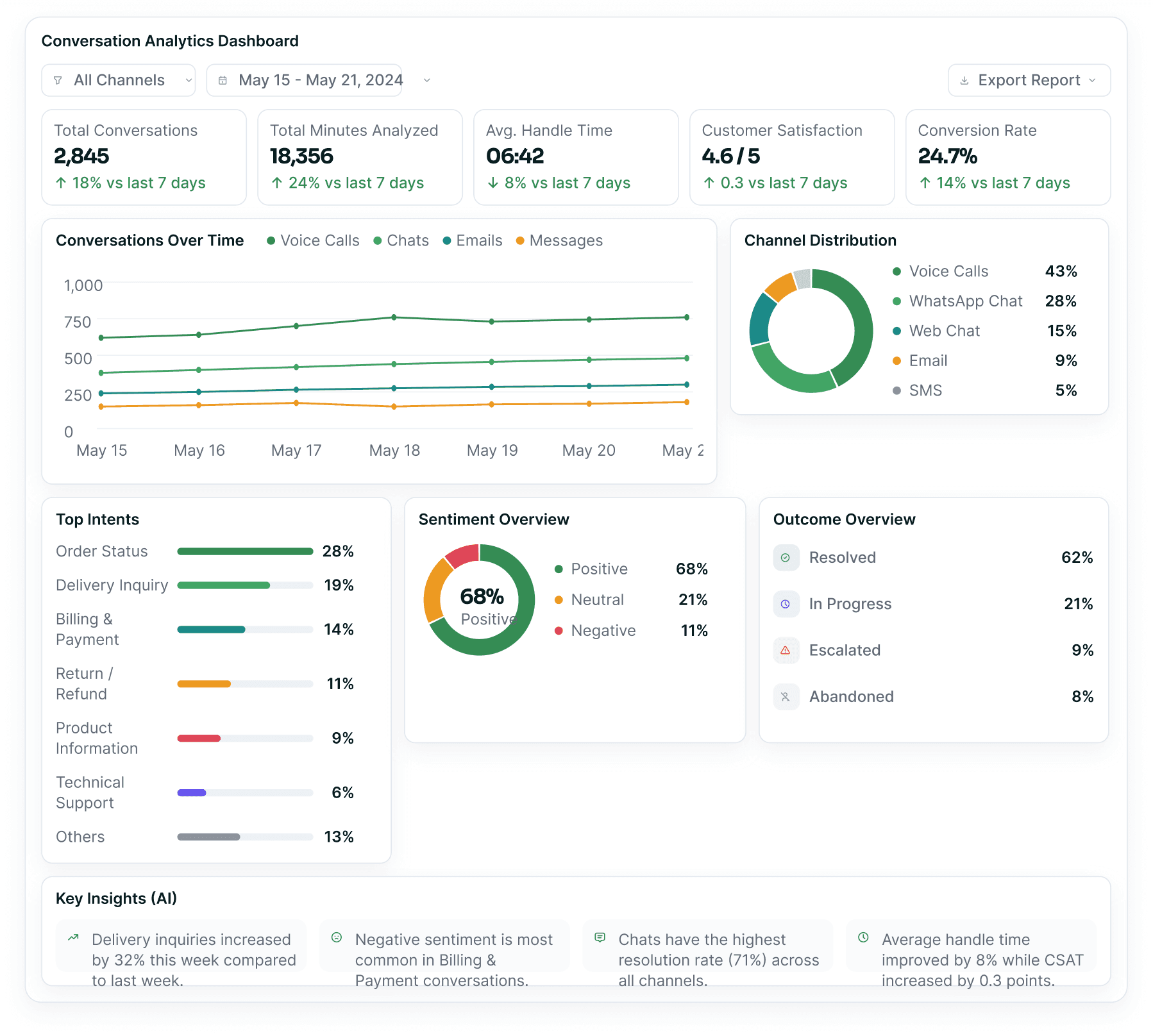This screenshot has height=1036, width=1153.
Task: Click the Channel Distribution donut chart
Action: click(x=811, y=331)
